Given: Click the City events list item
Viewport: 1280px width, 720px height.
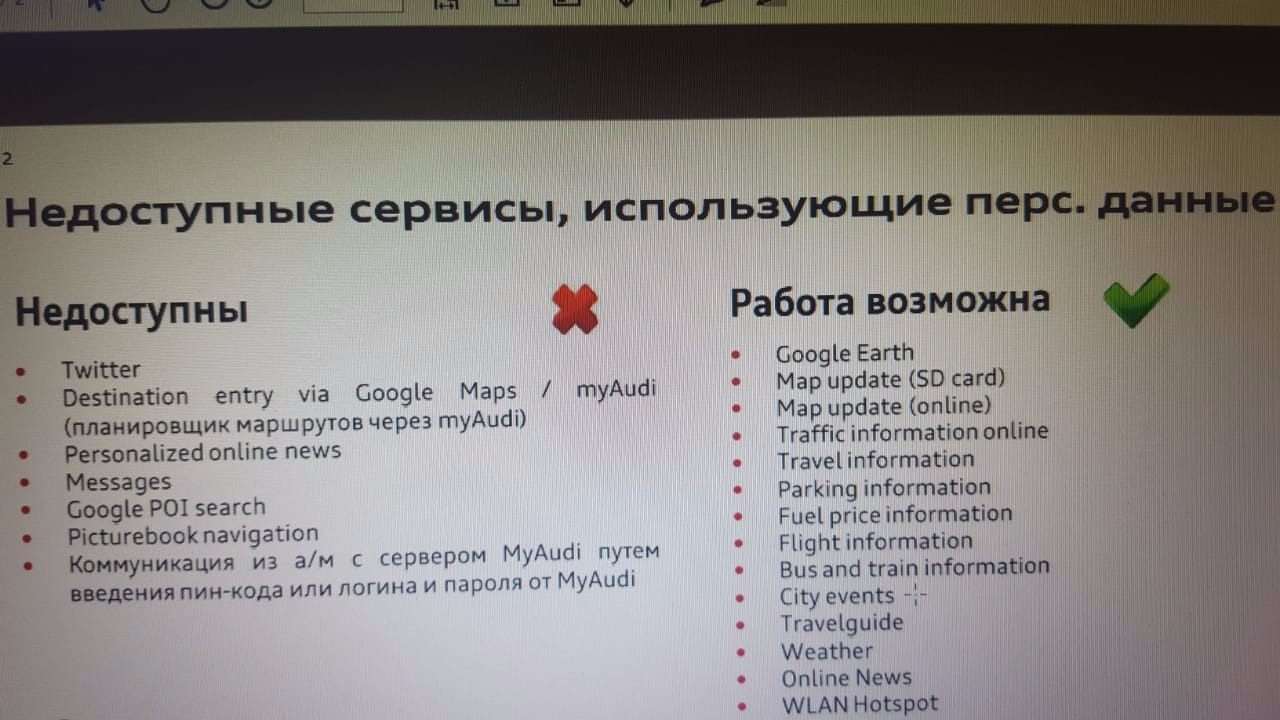Looking at the screenshot, I should point(837,597).
